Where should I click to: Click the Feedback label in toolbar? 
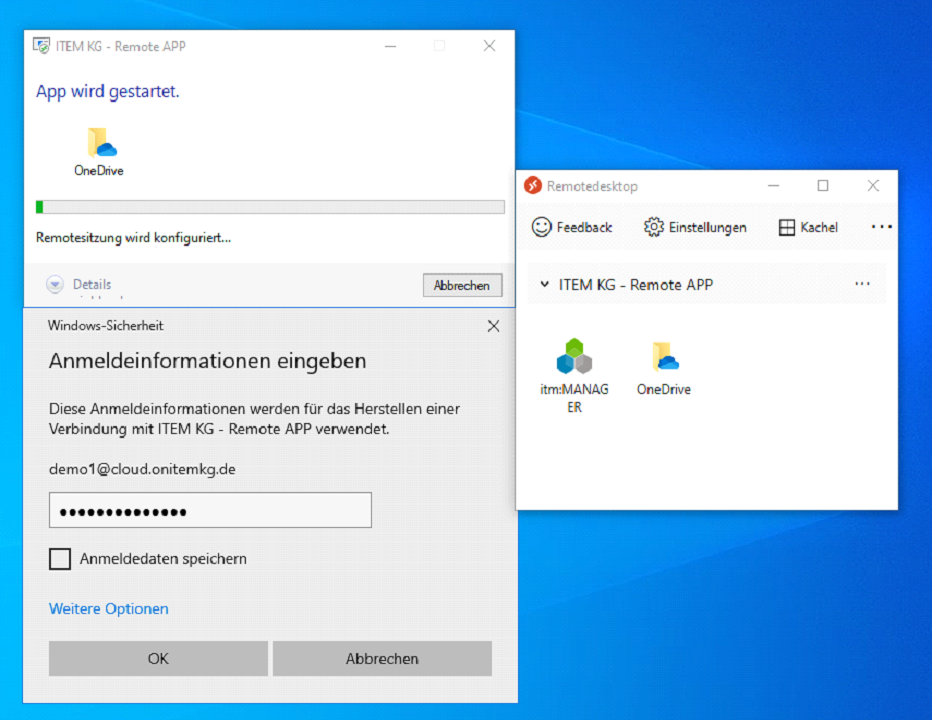(x=584, y=227)
